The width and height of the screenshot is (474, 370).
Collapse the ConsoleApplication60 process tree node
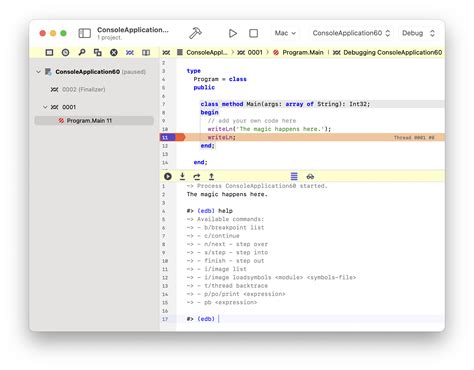click(38, 72)
